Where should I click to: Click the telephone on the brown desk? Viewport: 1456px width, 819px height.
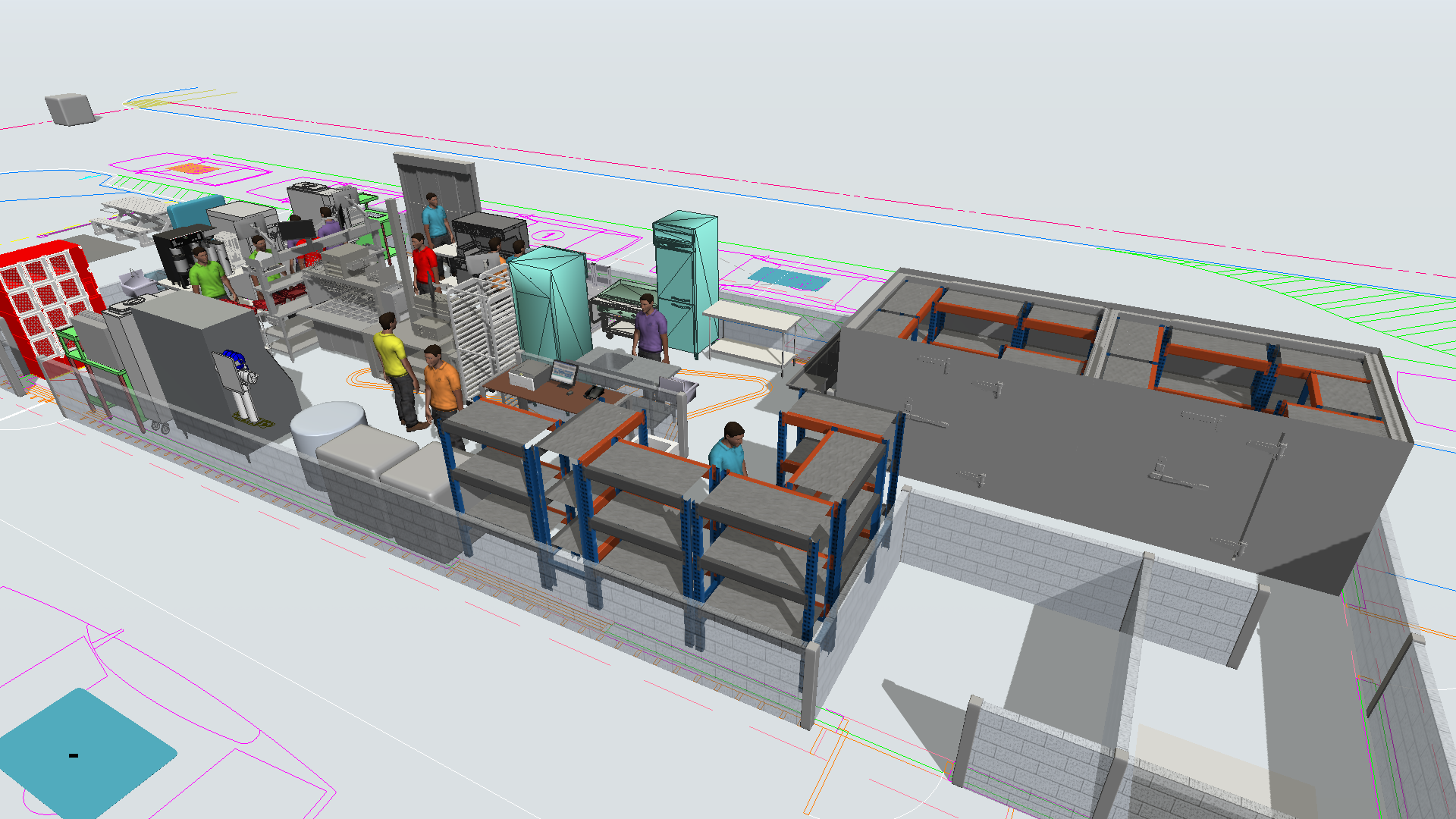click(x=594, y=392)
